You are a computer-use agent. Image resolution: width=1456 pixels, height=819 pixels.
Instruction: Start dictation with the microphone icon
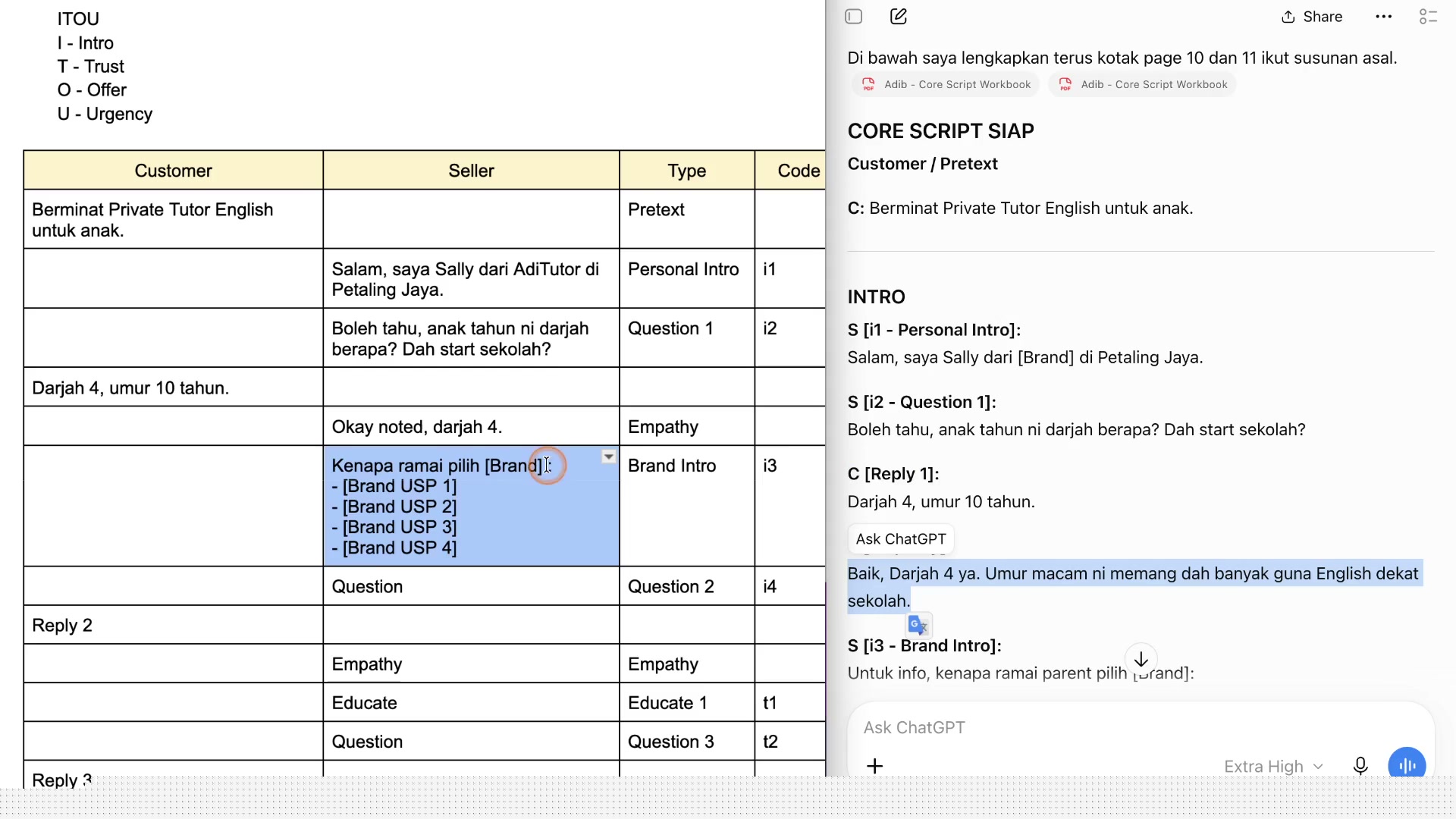point(1360,766)
